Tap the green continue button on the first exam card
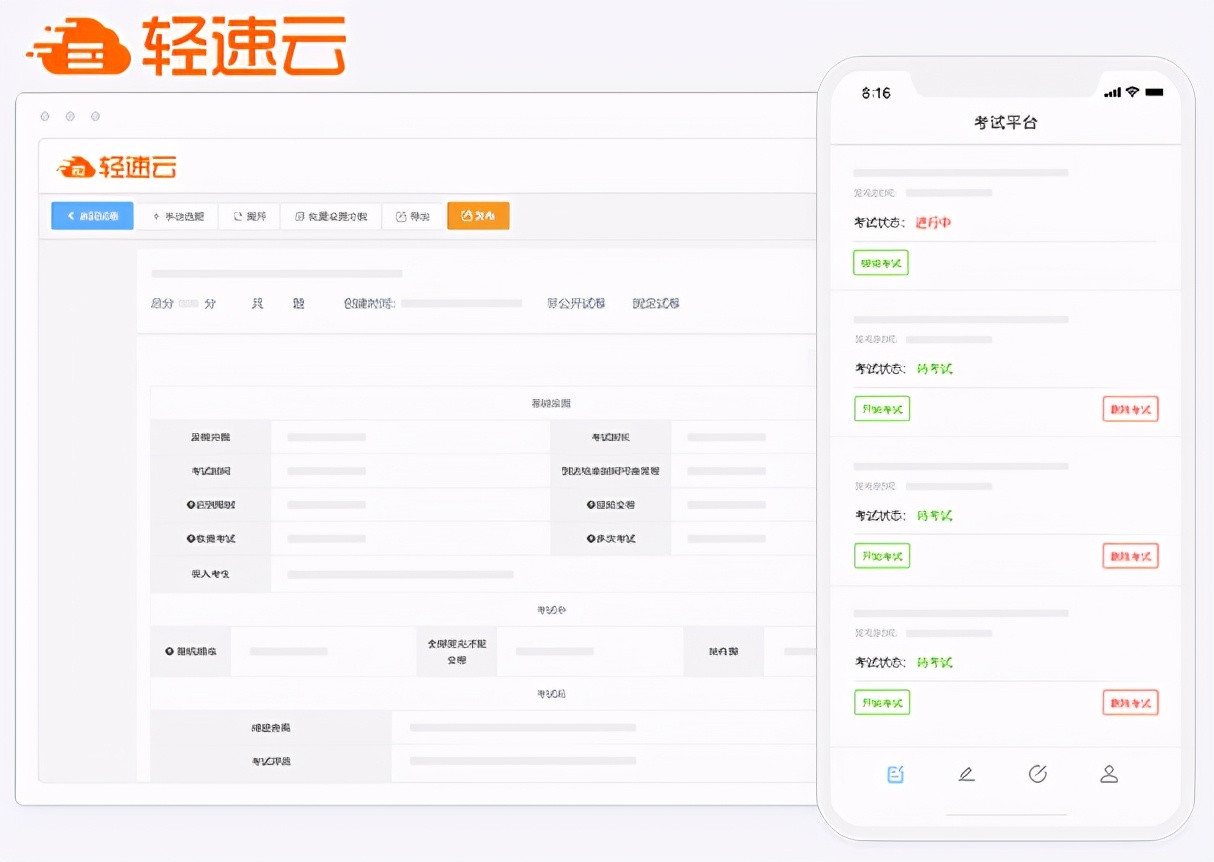Viewport: 1214px width, 862px height. tap(880, 262)
